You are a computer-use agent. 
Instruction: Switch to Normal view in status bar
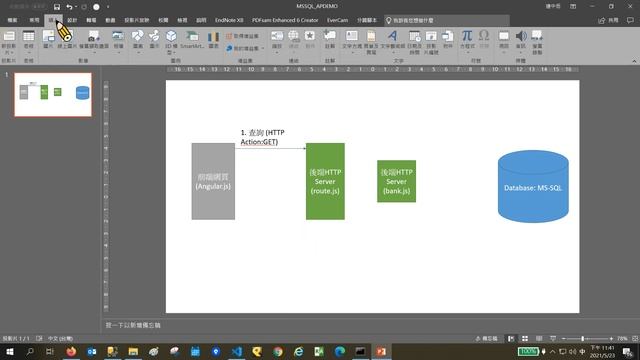[511, 339]
